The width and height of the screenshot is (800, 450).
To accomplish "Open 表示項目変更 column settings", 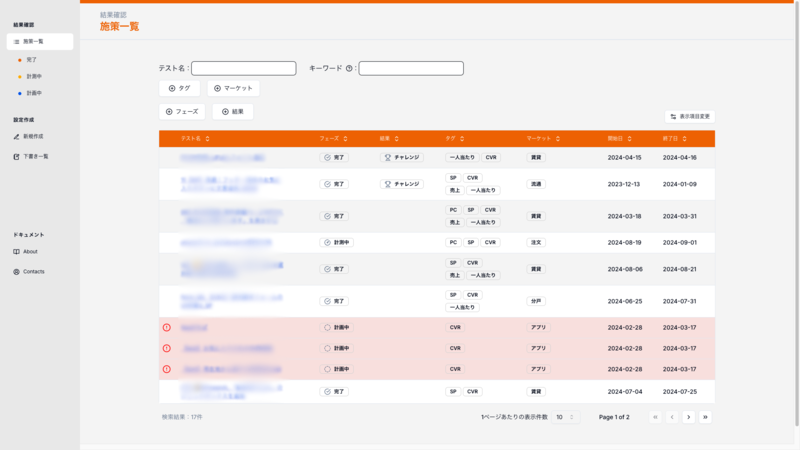I will (x=690, y=117).
